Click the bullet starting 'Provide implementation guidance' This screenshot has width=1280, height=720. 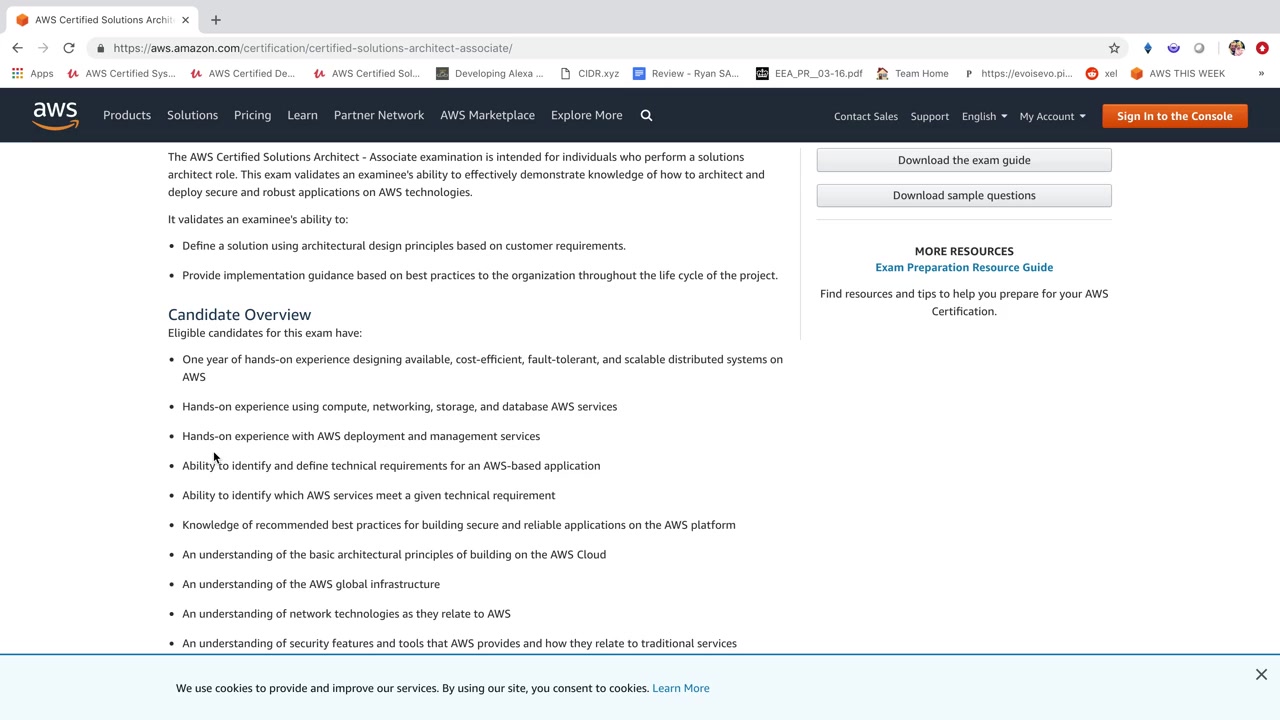pos(480,276)
